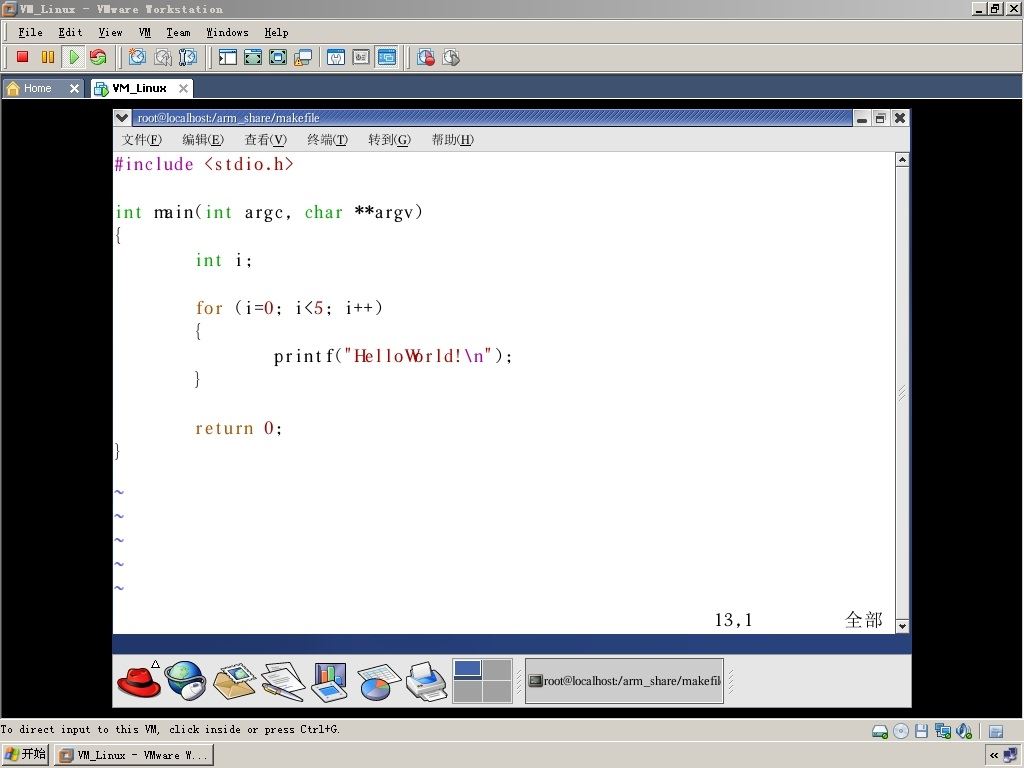Switch to the Home tab
The height and width of the screenshot is (768, 1024).
tap(37, 88)
